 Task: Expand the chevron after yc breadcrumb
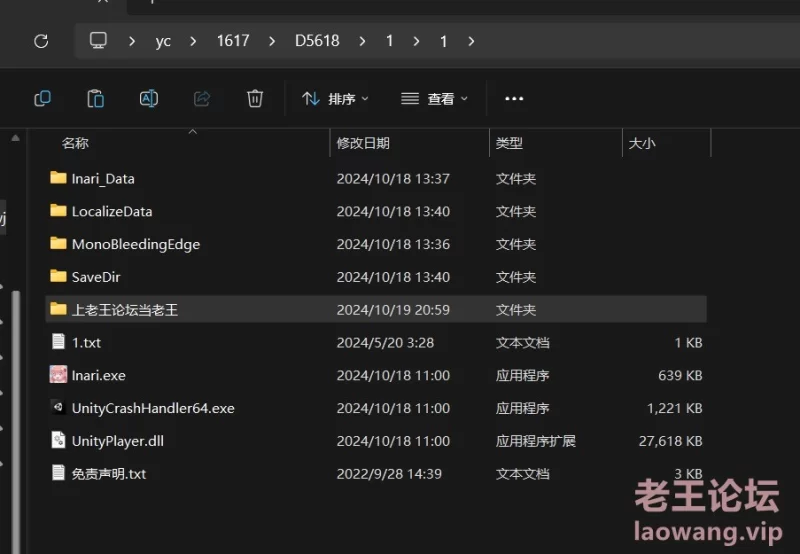click(193, 41)
